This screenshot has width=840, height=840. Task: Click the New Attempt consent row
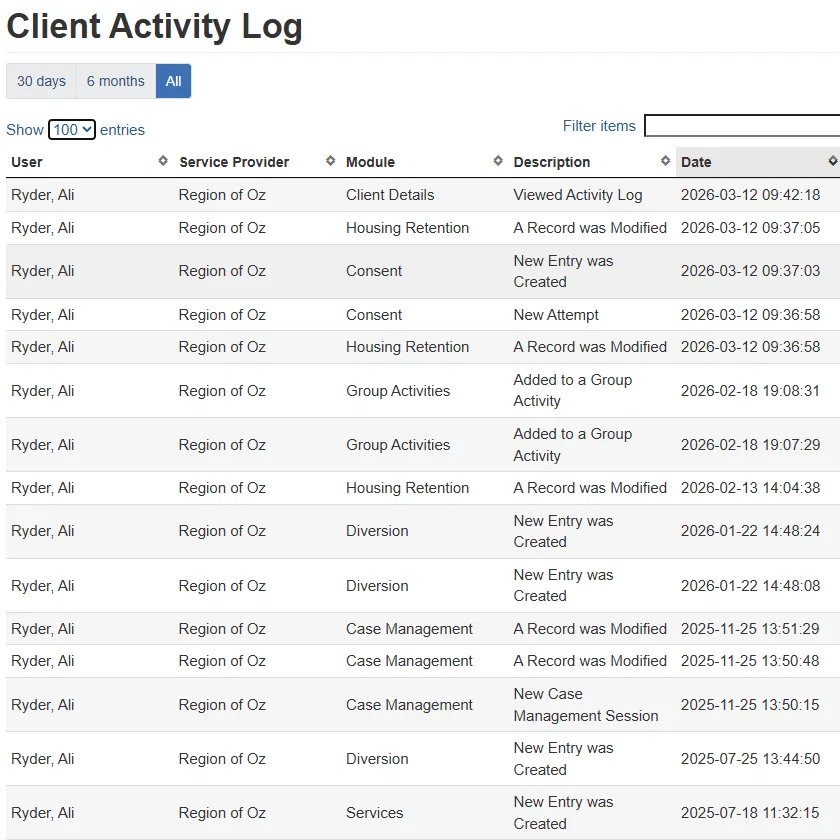point(556,315)
